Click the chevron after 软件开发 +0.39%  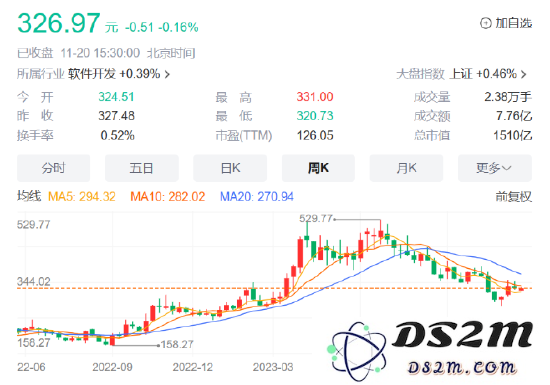[167, 74]
